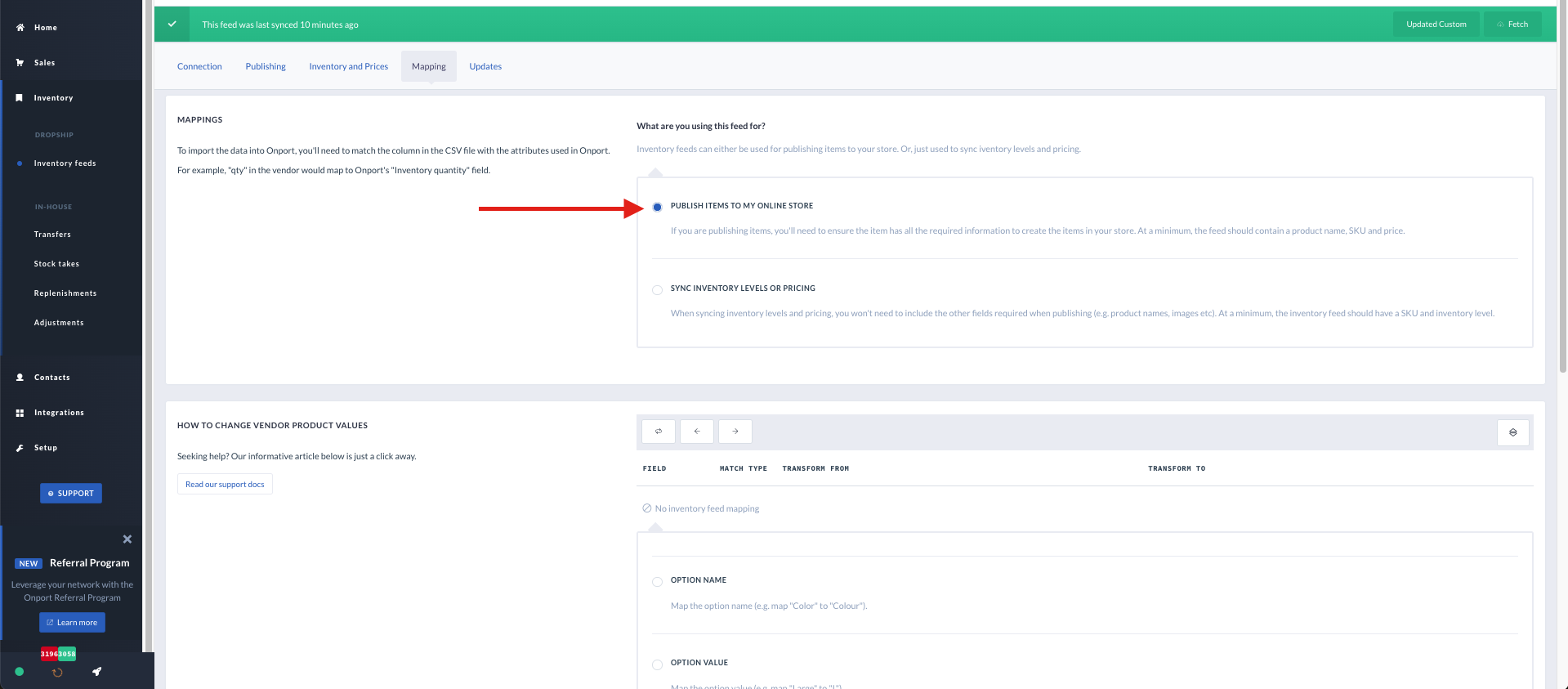Click the Updated Custom button
This screenshot has width=1568, height=689.
tap(1436, 25)
